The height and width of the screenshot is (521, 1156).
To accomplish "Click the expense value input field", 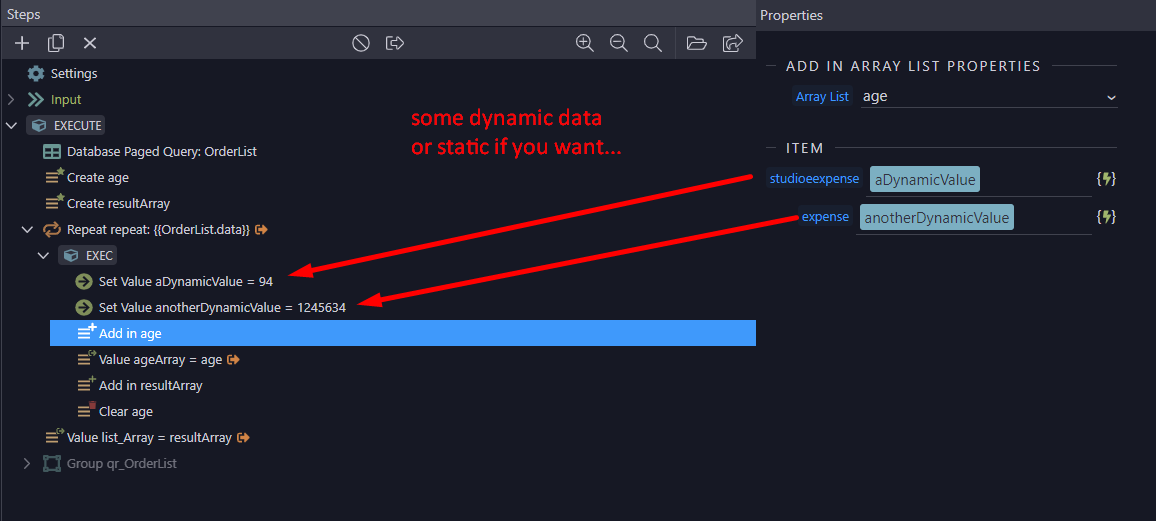I will [x=973, y=217].
